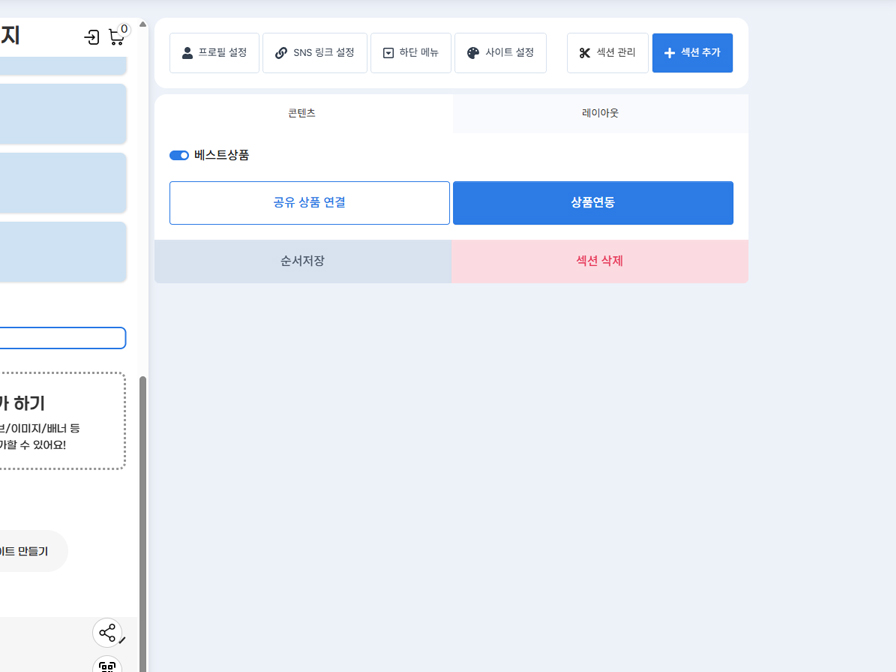Click the floating share icon
Viewport: 896px width, 672px height.
tap(107, 632)
